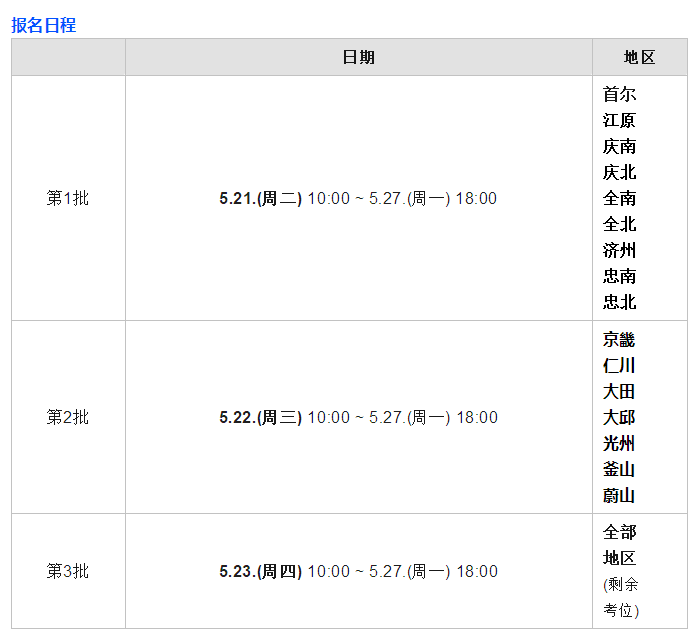Click 蔚山 in the second batch regions
This screenshot has width=699, height=640.
619,495
